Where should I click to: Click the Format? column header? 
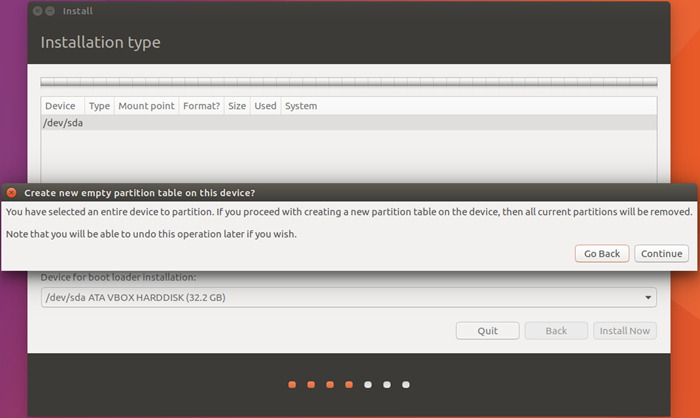pyautogui.click(x=201, y=106)
